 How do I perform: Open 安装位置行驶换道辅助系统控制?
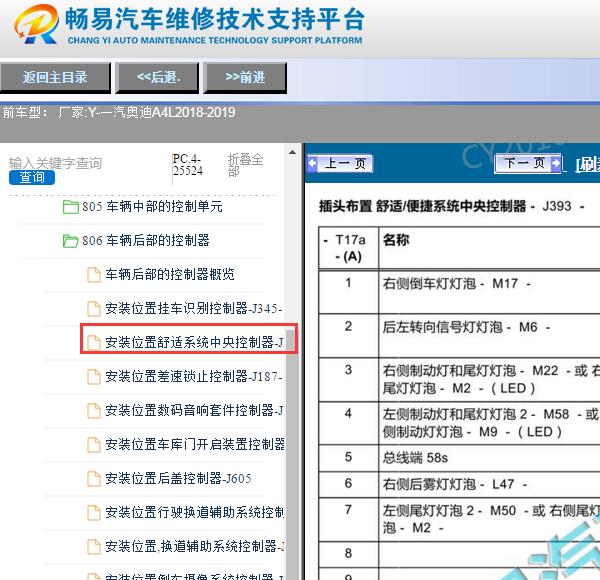(x=194, y=512)
